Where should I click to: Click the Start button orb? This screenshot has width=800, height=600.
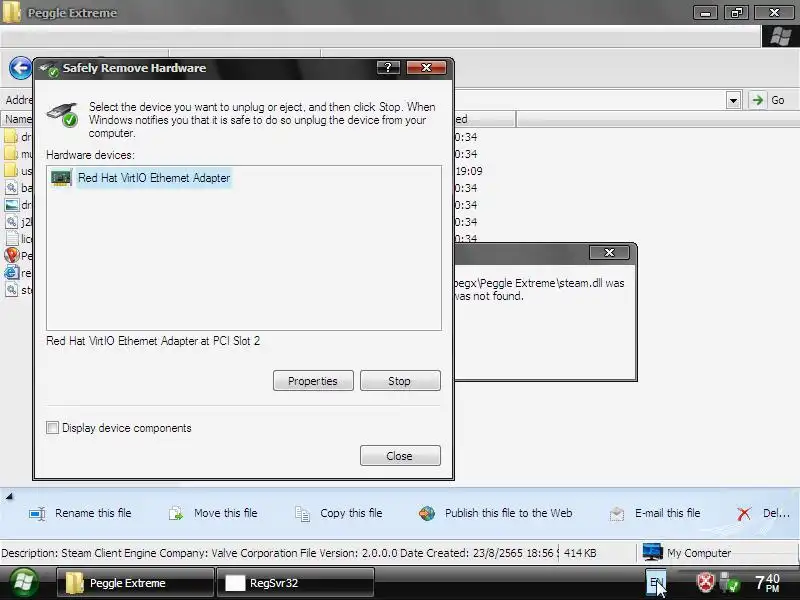23,582
